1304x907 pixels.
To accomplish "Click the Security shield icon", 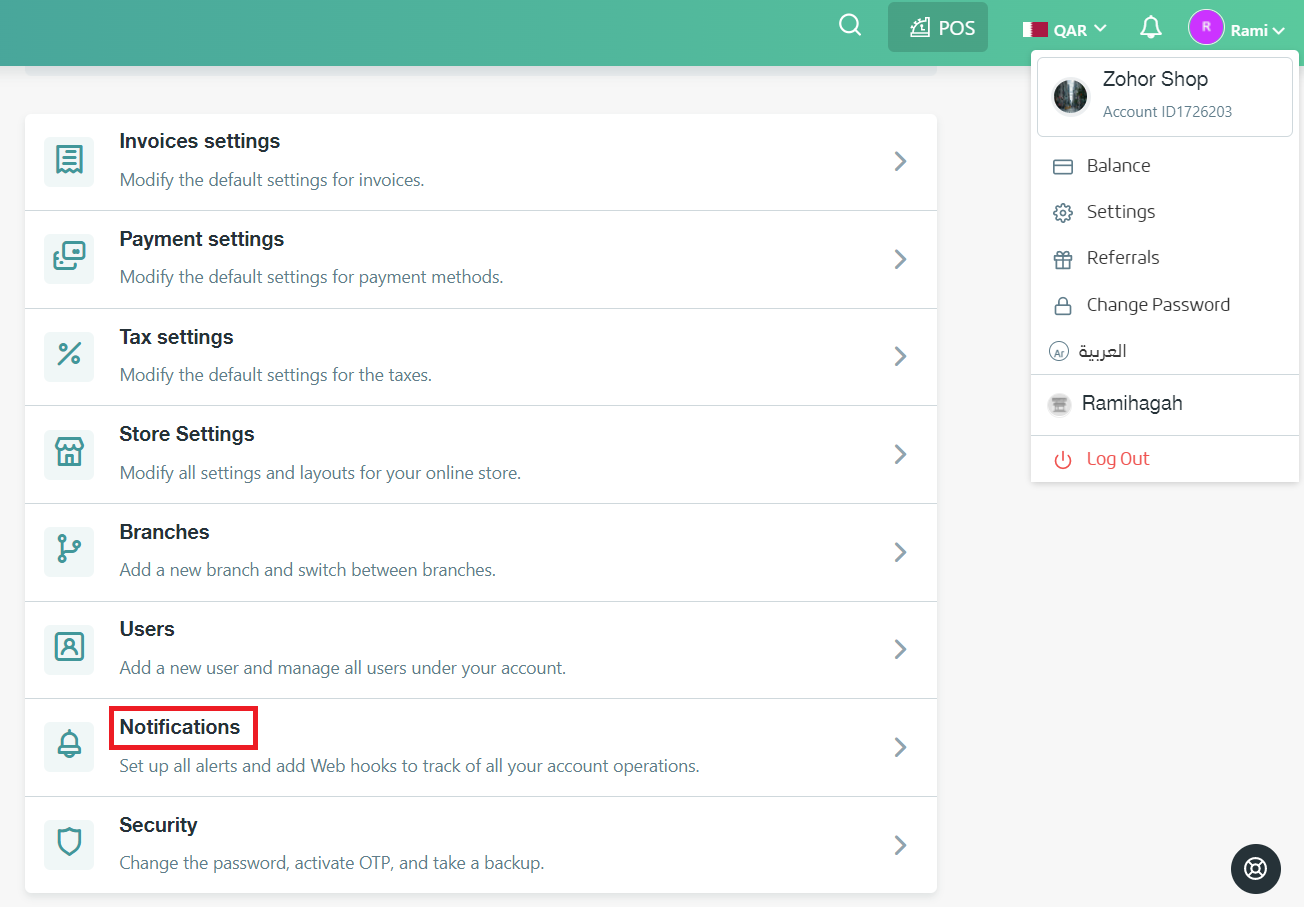I will (68, 844).
